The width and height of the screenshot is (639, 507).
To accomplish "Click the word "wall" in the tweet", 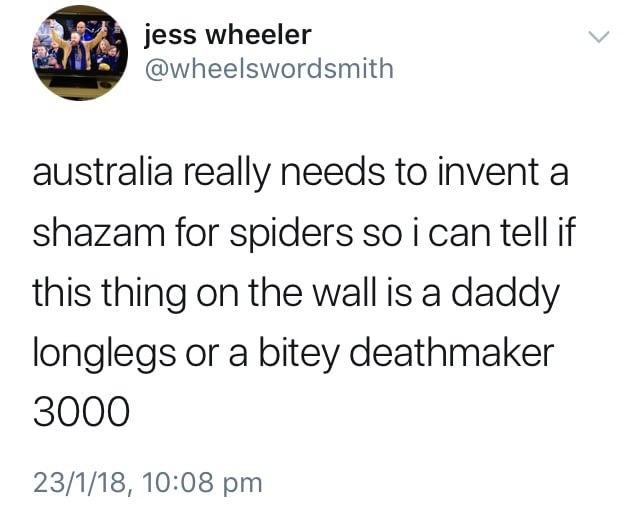I will [344, 293].
